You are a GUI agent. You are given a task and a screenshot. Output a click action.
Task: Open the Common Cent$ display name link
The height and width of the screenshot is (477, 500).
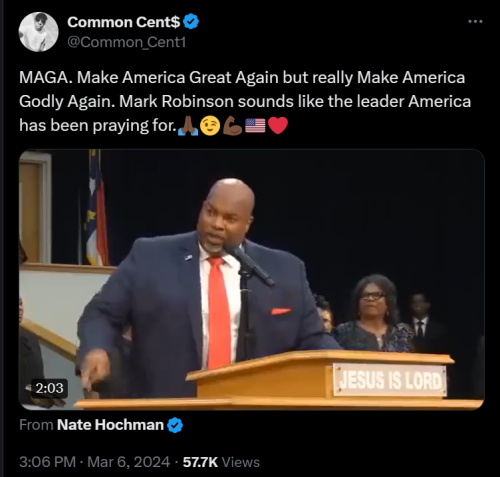[124, 22]
